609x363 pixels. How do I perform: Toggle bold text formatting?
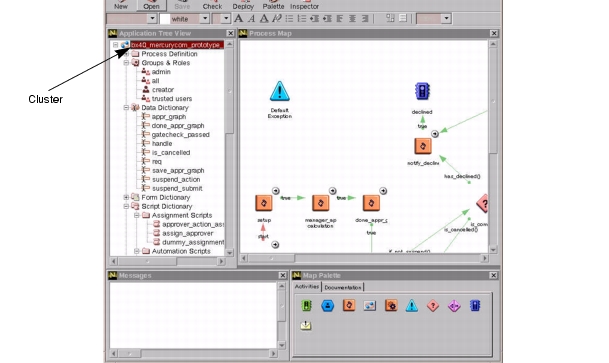[238, 18]
